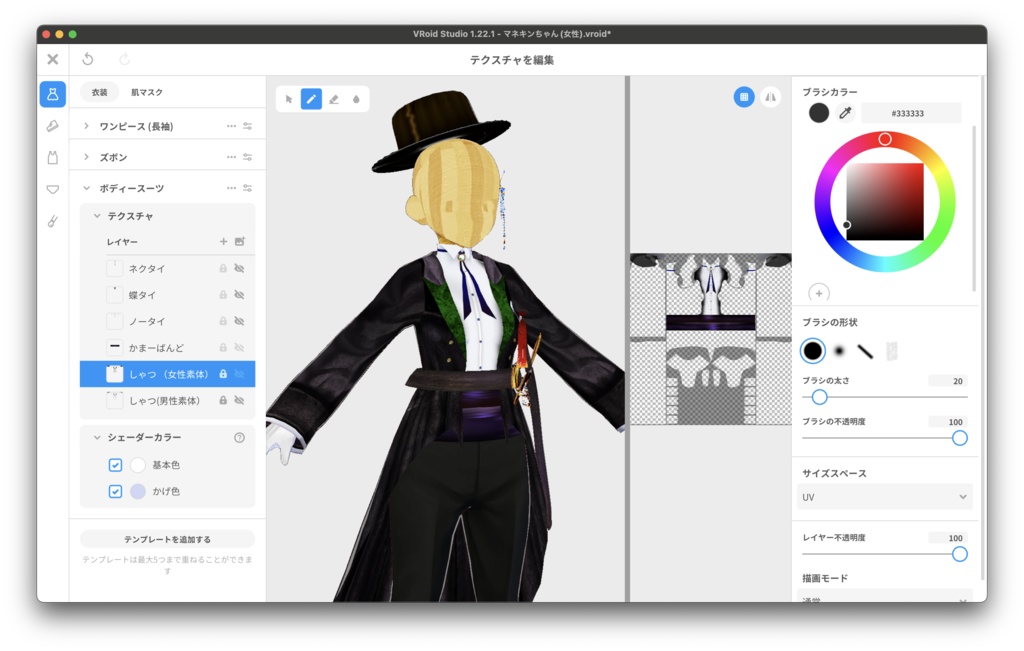Expand the ズボン item

(x=86, y=157)
